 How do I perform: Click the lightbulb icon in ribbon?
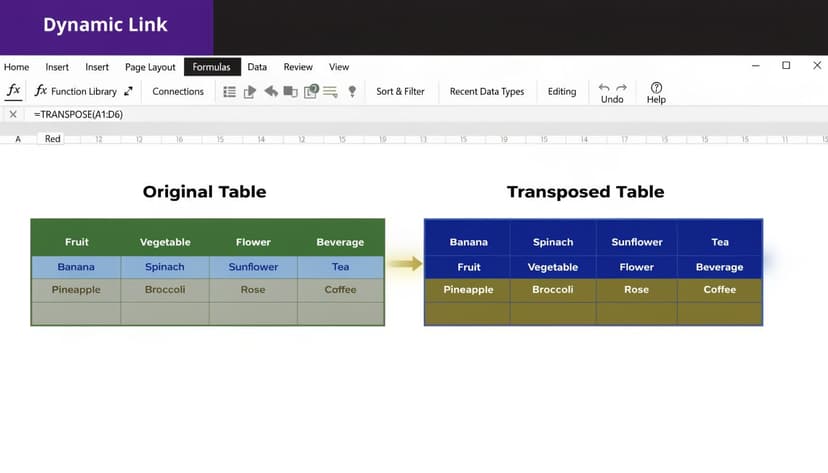[352, 92]
